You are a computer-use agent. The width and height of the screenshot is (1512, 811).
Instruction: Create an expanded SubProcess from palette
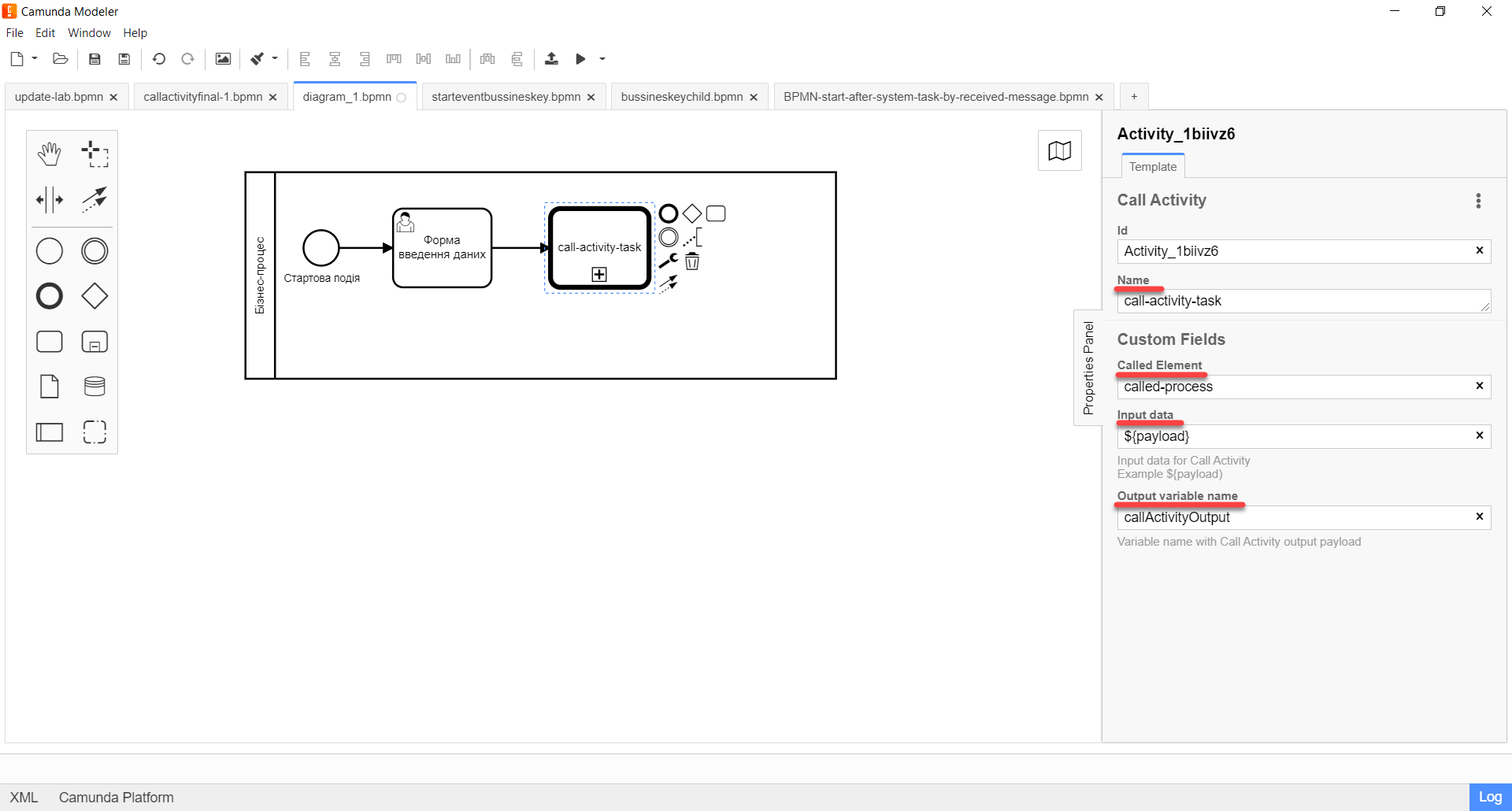pyautogui.click(x=94, y=342)
